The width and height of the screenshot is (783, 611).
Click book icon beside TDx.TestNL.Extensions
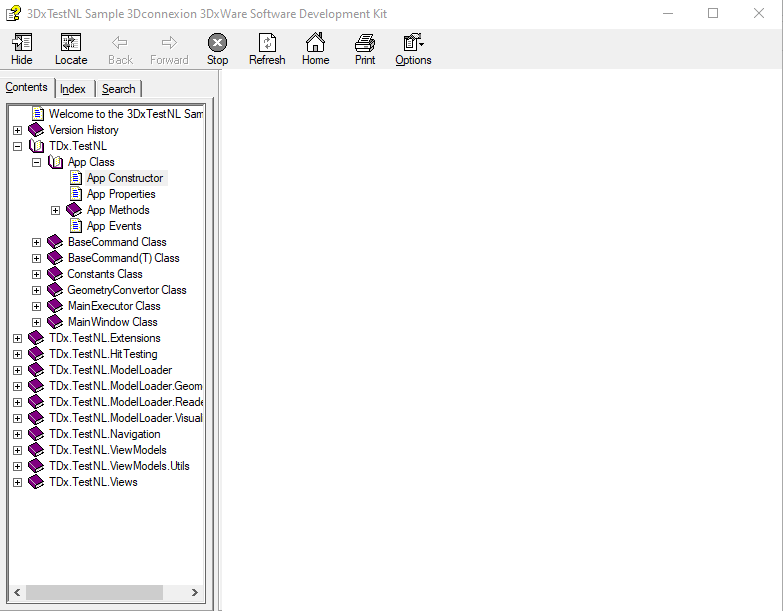(36, 337)
